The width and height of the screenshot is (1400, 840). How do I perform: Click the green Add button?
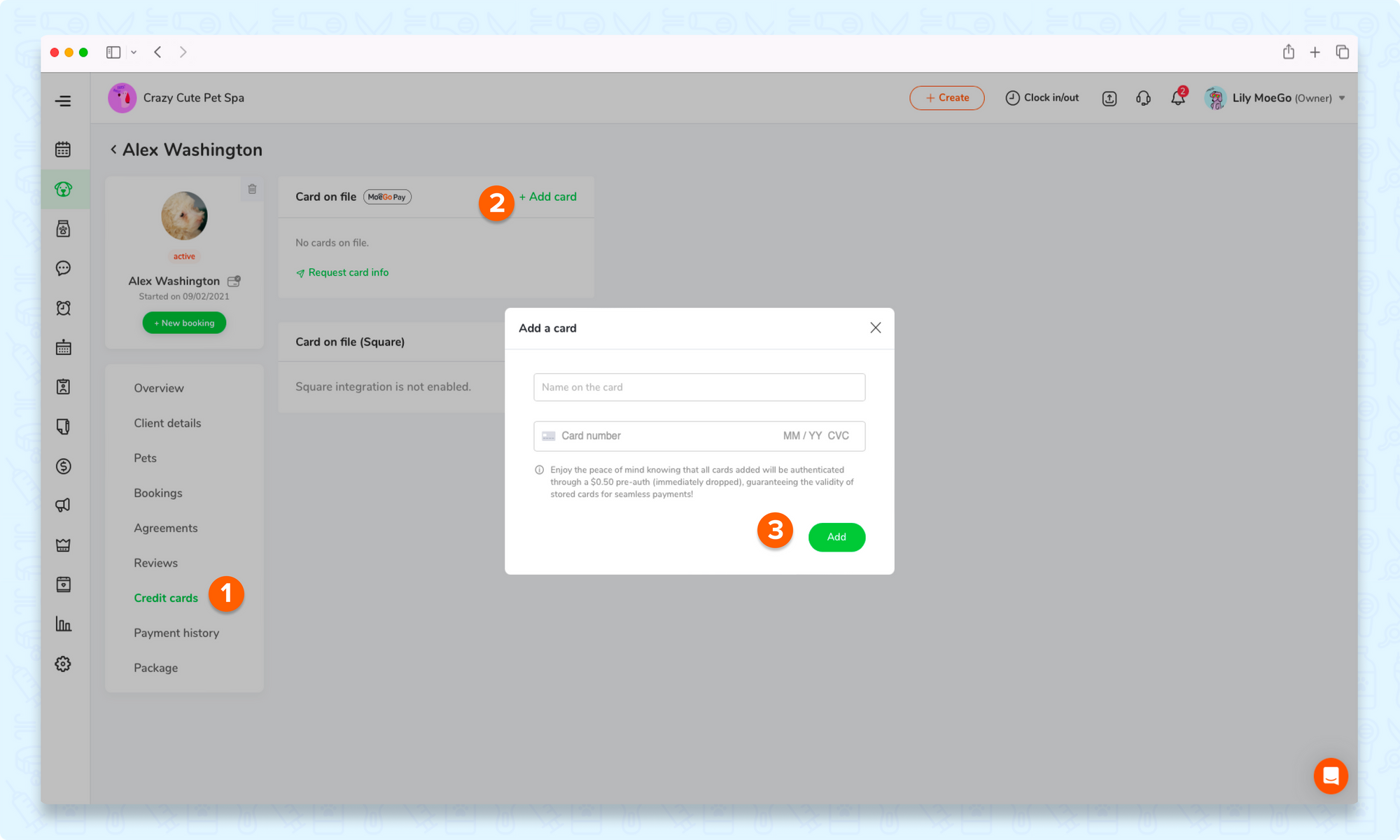tap(836, 537)
